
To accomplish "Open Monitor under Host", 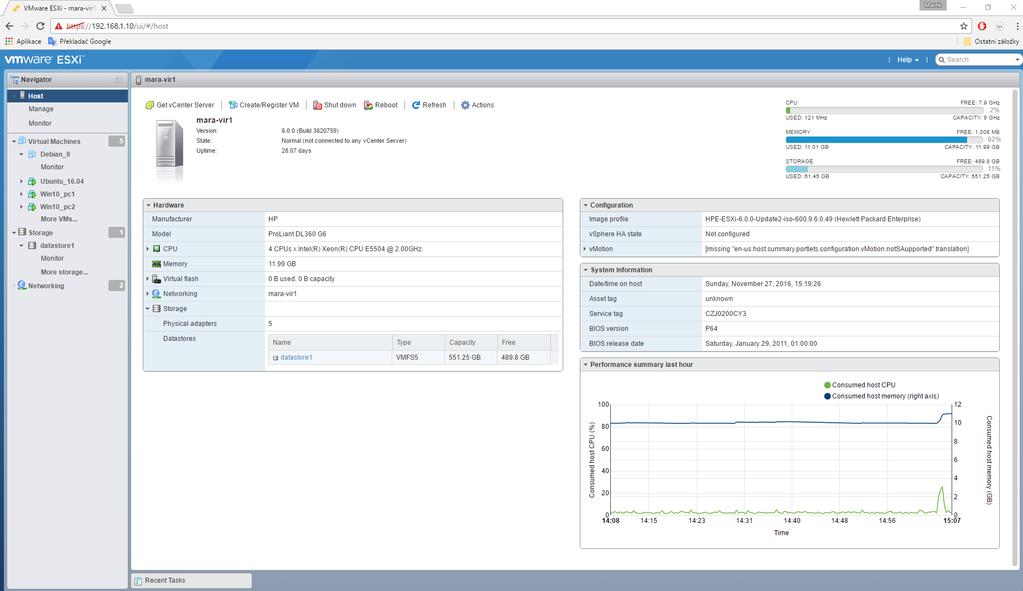I will click(40, 123).
